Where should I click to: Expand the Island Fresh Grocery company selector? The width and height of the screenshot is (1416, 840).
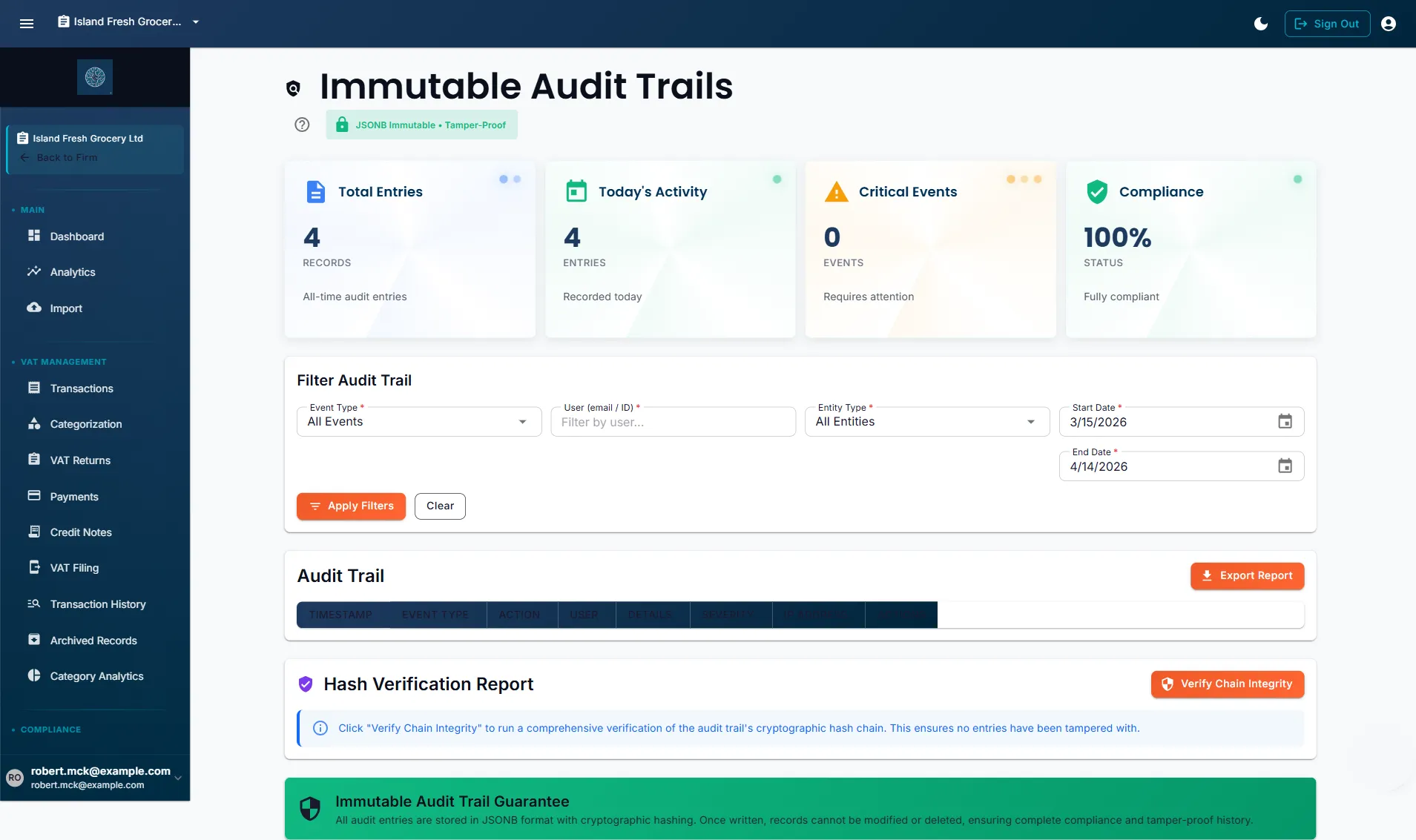click(129, 22)
